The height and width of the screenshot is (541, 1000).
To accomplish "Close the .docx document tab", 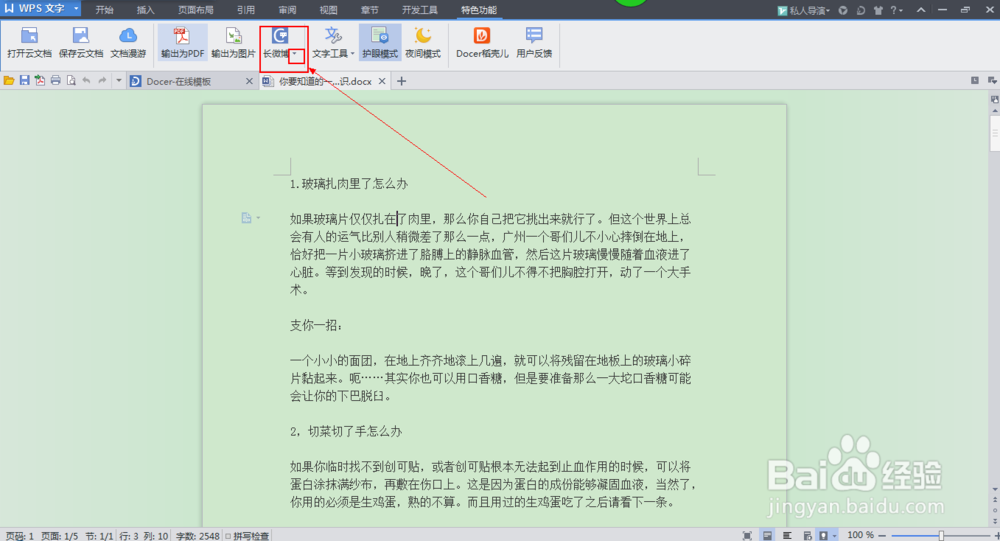I will tap(382, 81).
